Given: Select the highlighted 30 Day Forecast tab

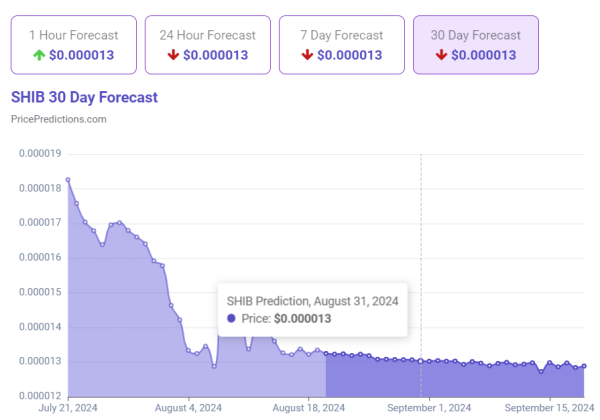Looking at the screenshot, I should [475, 45].
